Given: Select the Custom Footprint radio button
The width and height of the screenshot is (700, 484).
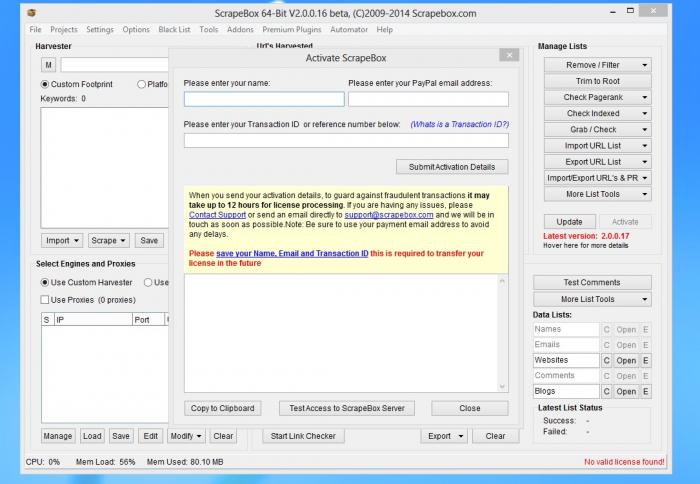Looking at the screenshot, I should point(45,84).
